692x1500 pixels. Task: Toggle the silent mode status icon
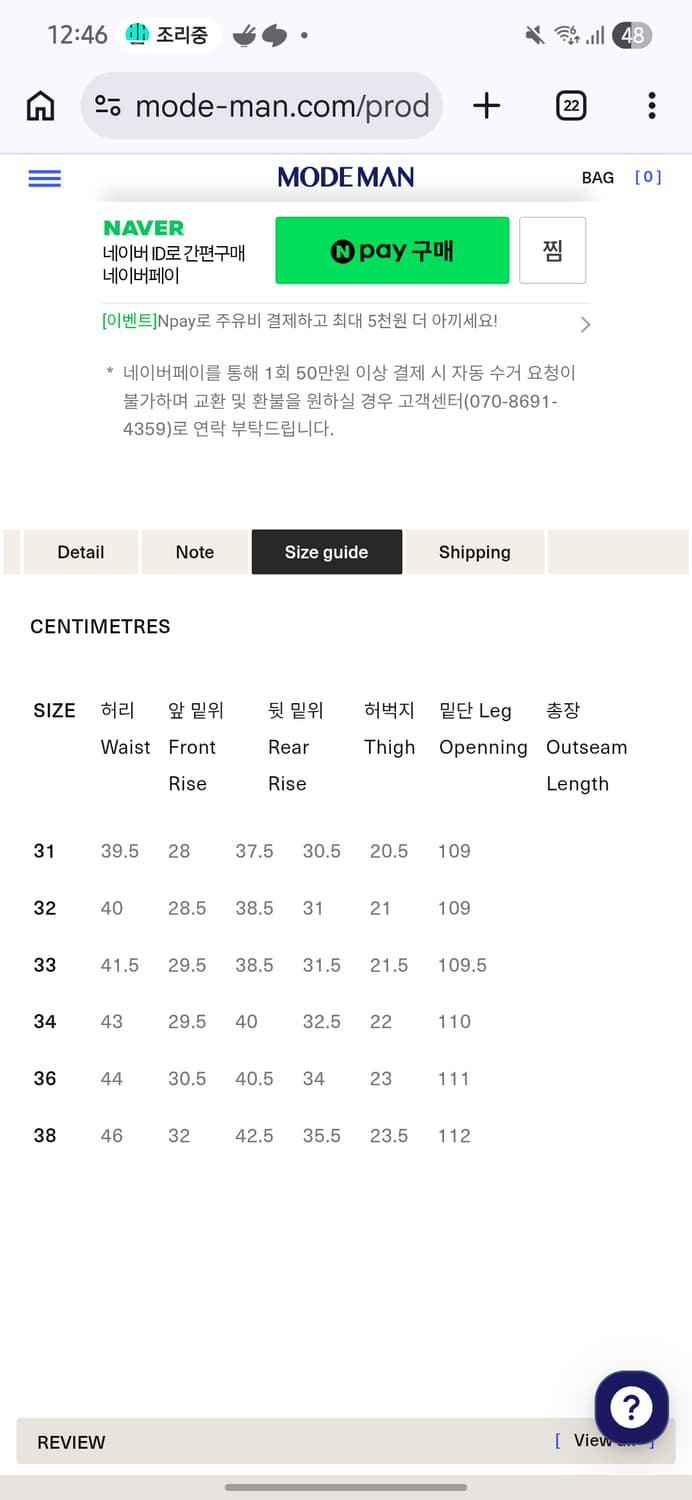click(x=533, y=33)
